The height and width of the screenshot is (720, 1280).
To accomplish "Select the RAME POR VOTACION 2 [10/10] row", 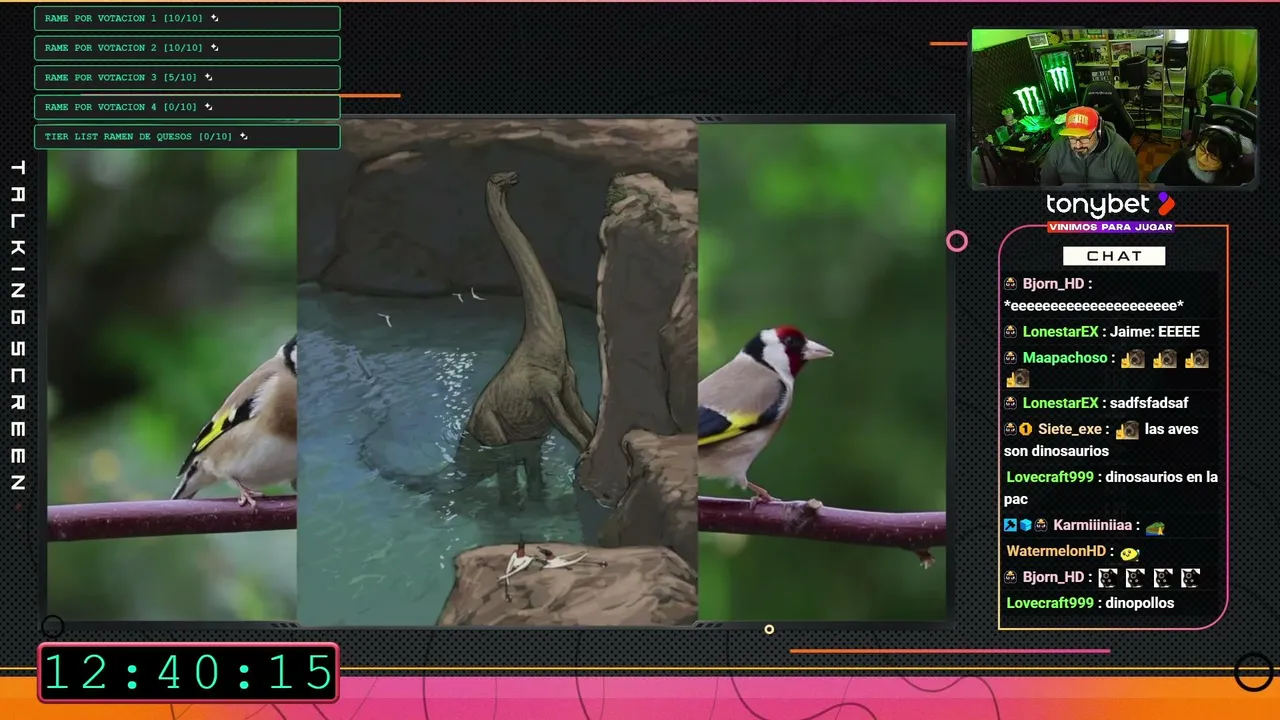I will [x=187, y=48].
